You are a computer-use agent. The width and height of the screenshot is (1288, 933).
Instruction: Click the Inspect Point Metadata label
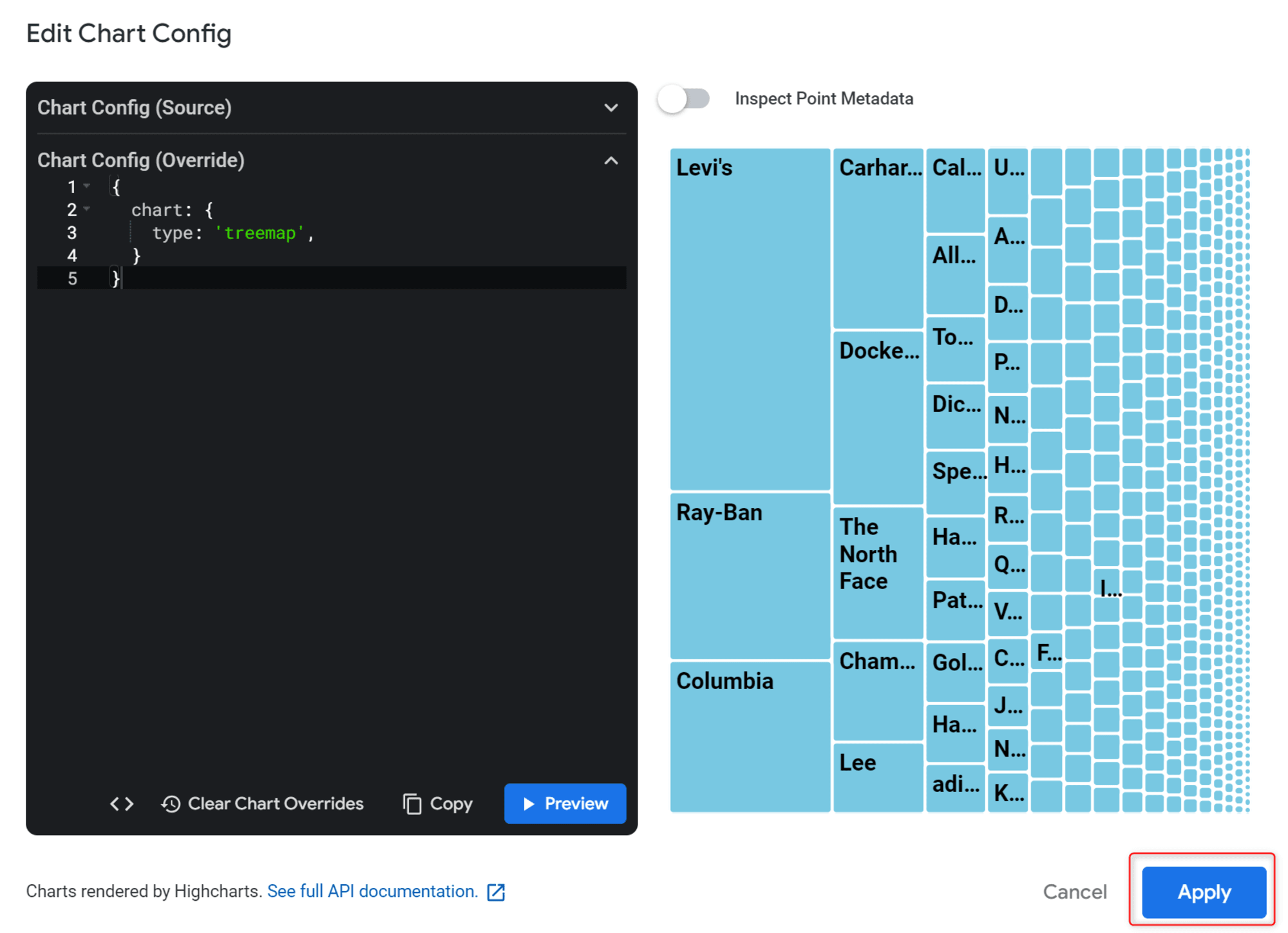[824, 99]
